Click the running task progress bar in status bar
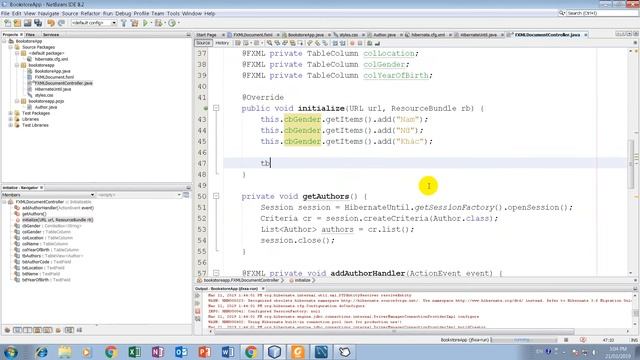The width and height of the screenshot is (640, 360). point(524,340)
